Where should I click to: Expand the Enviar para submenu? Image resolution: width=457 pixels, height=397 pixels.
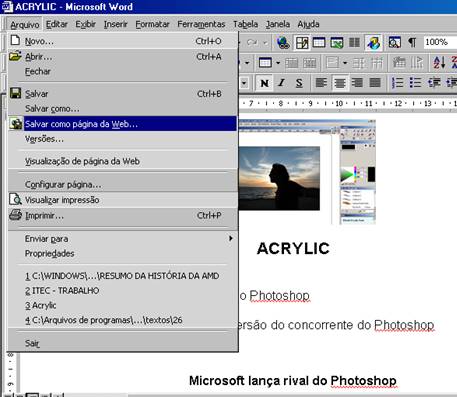point(123,239)
